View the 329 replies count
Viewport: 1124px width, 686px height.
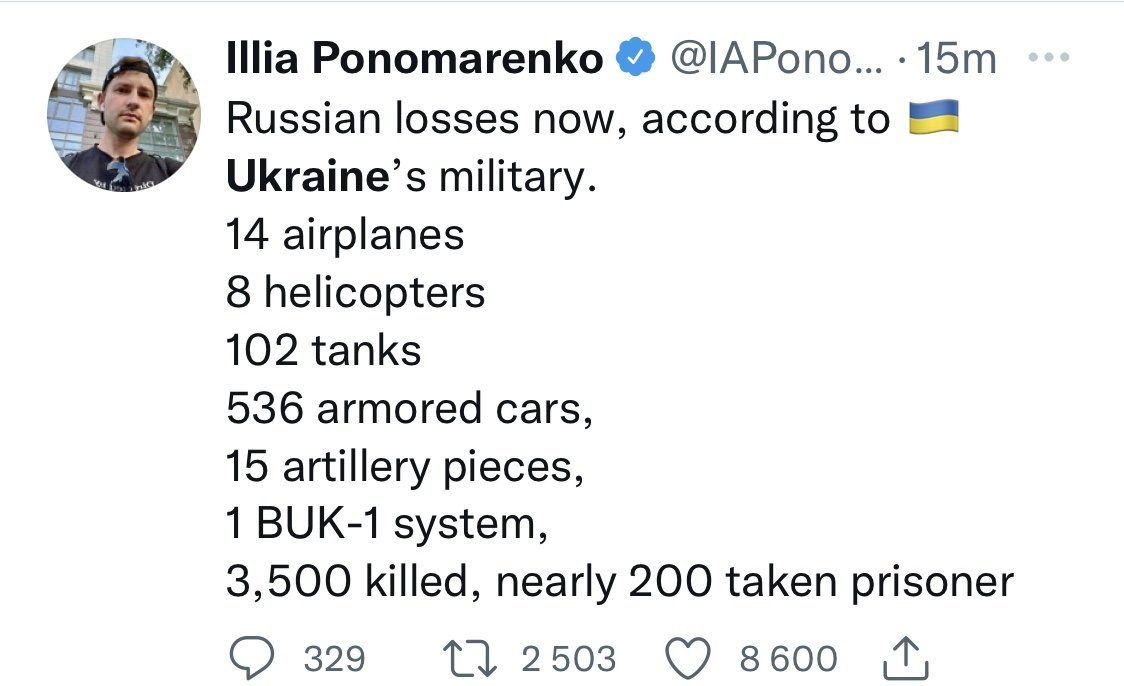[334, 659]
